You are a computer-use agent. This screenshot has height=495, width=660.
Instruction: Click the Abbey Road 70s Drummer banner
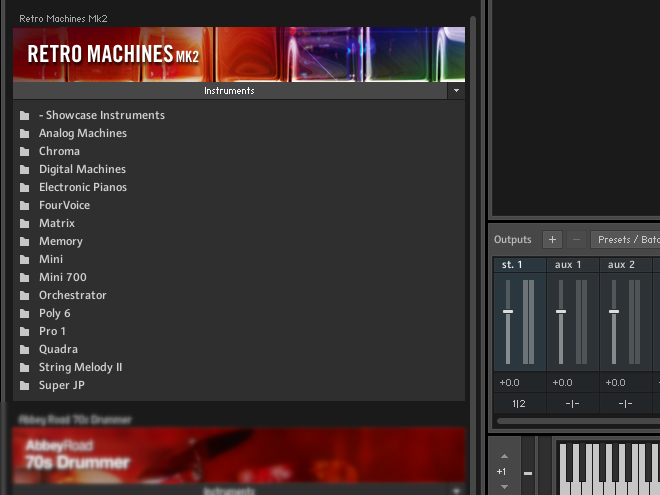[239, 455]
